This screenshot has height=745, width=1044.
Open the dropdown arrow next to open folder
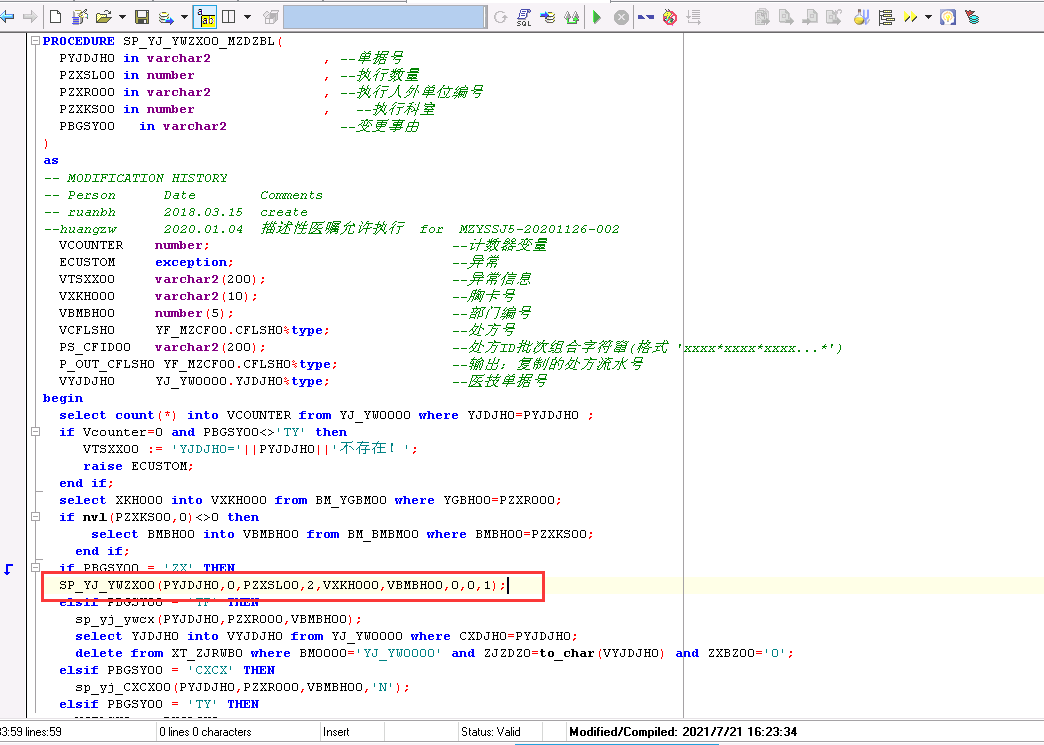click(122, 17)
